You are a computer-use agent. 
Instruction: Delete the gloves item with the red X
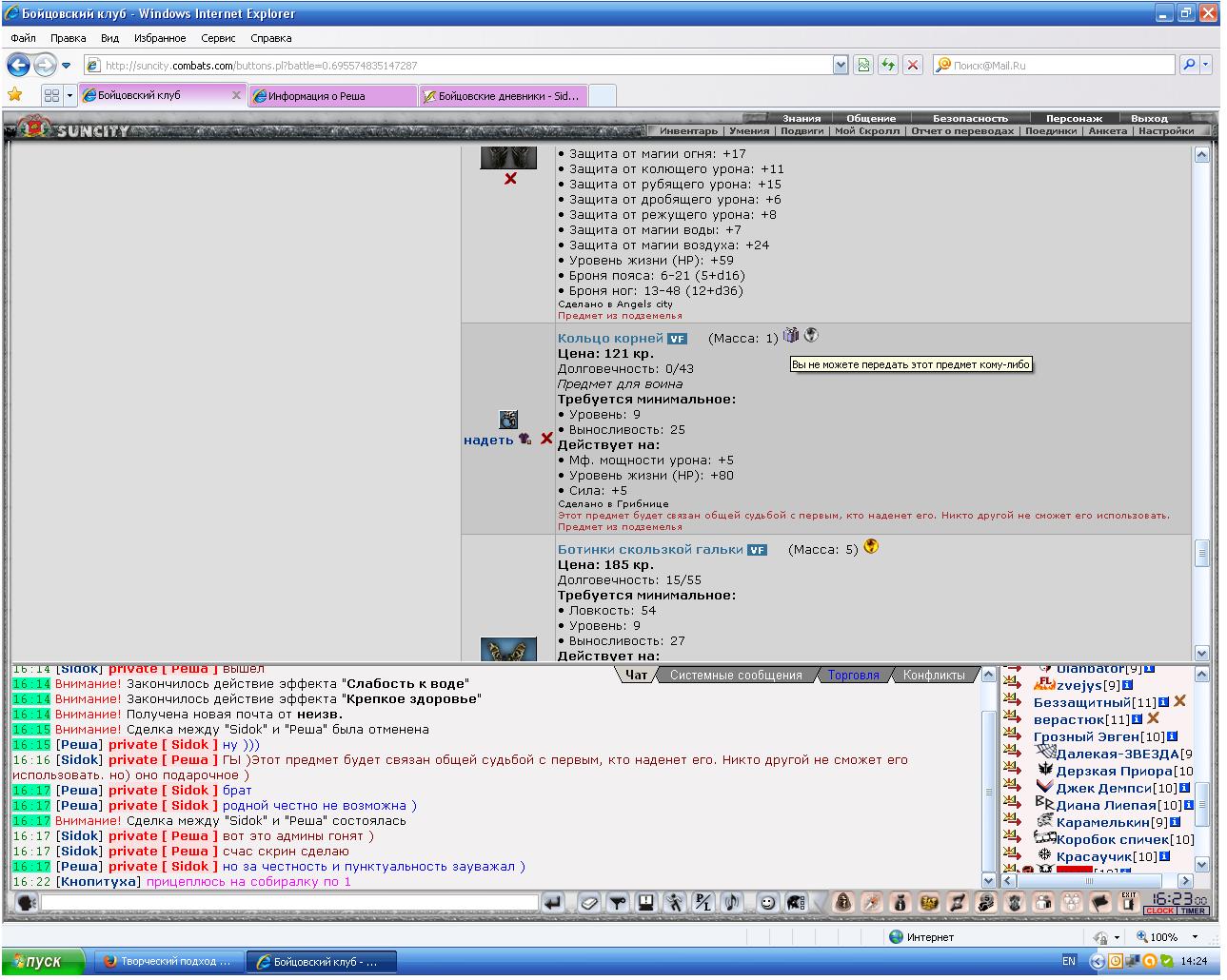click(510, 178)
